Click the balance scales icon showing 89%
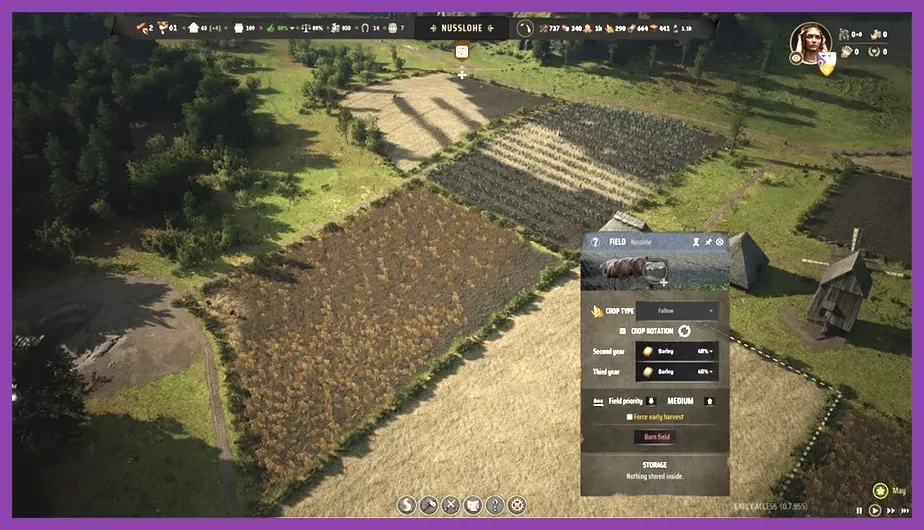The image size is (924, 530). 305,28
